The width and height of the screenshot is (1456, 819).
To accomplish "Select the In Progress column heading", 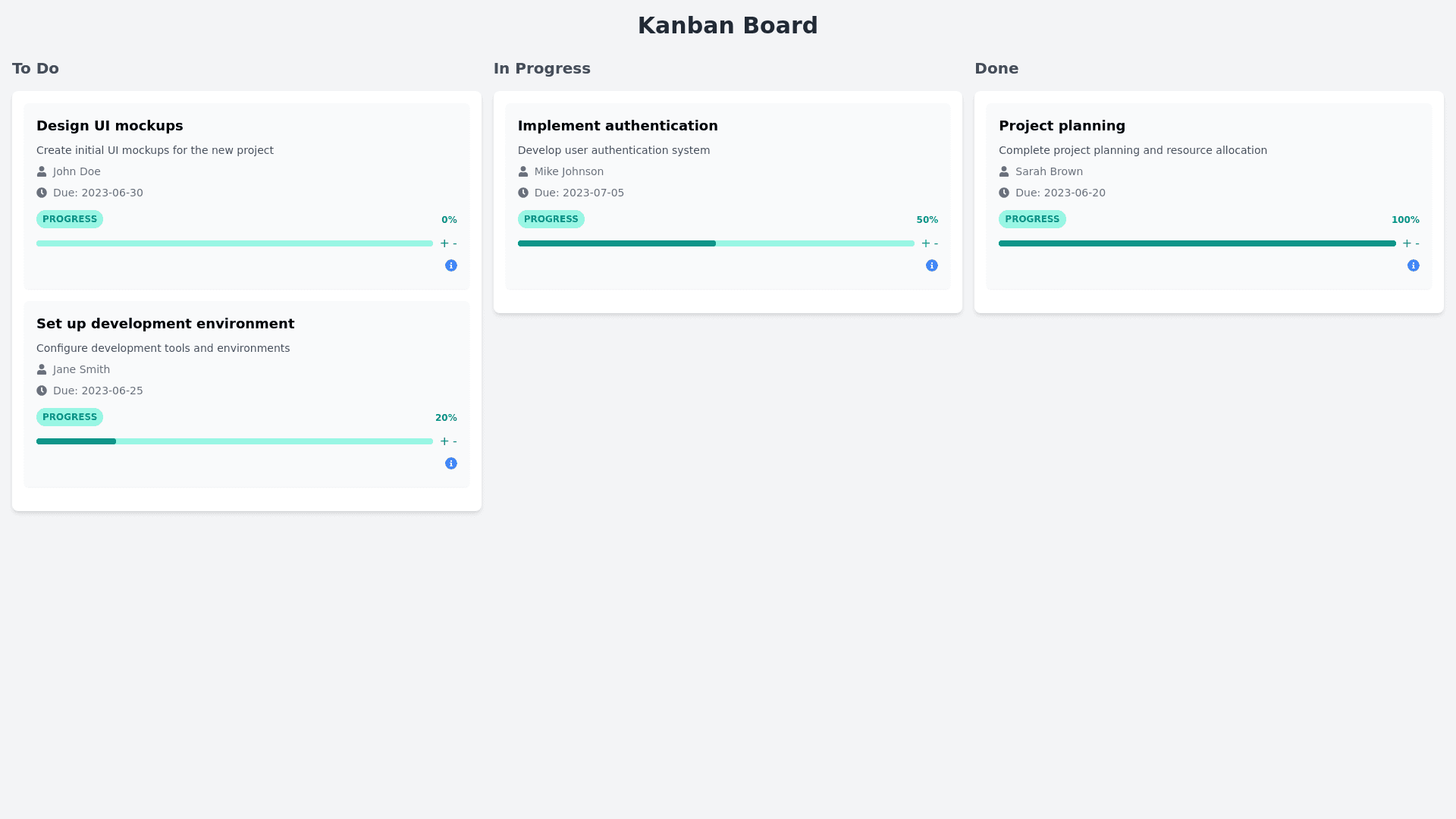I will pyautogui.click(x=541, y=68).
